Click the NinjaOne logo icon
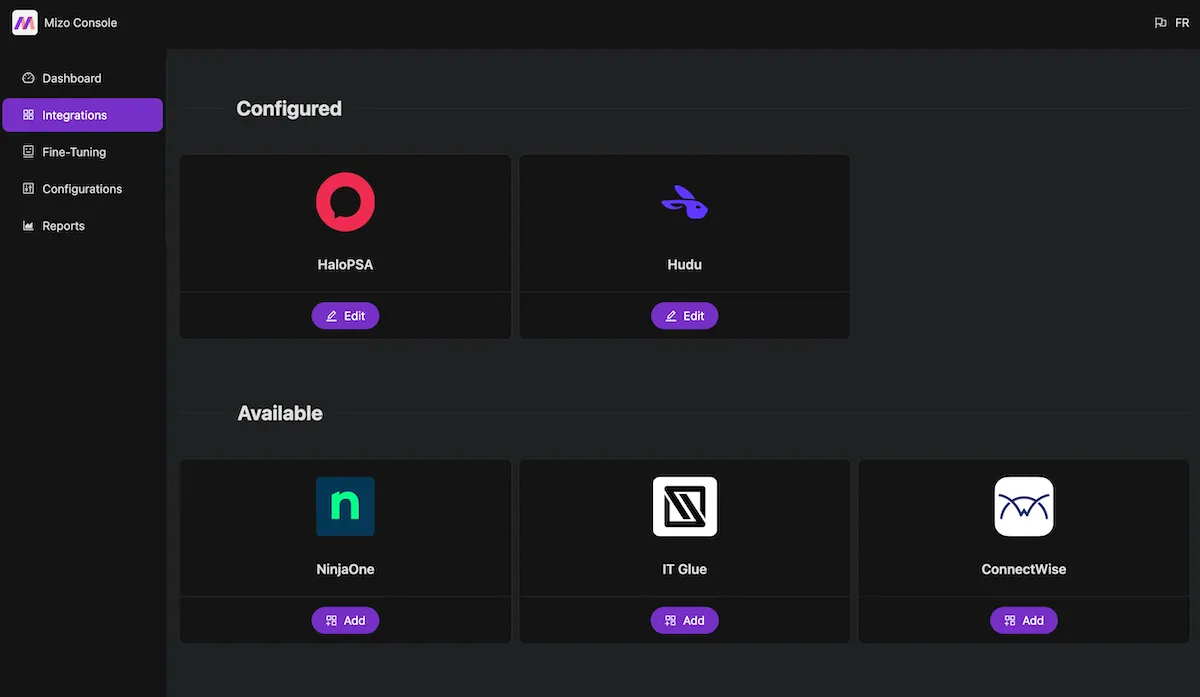Image resolution: width=1200 pixels, height=697 pixels. pos(345,506)
